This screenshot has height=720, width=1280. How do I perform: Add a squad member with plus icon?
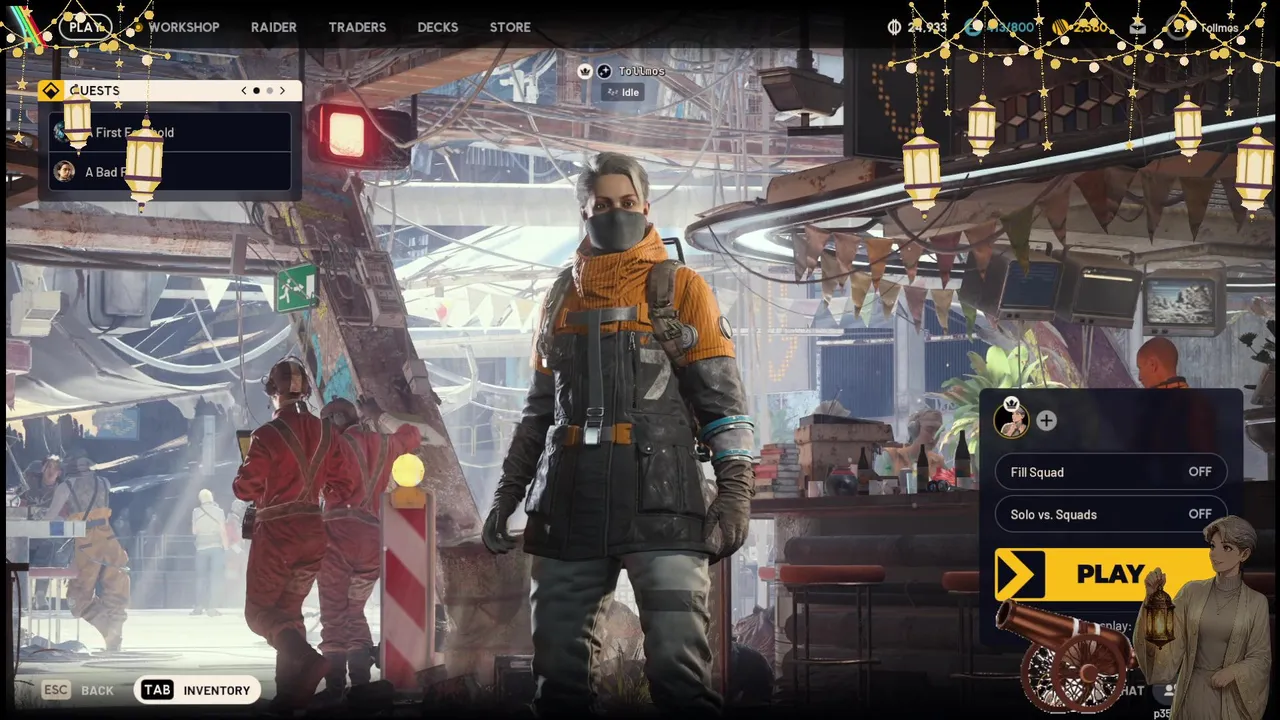click(x=1046, y=421)
